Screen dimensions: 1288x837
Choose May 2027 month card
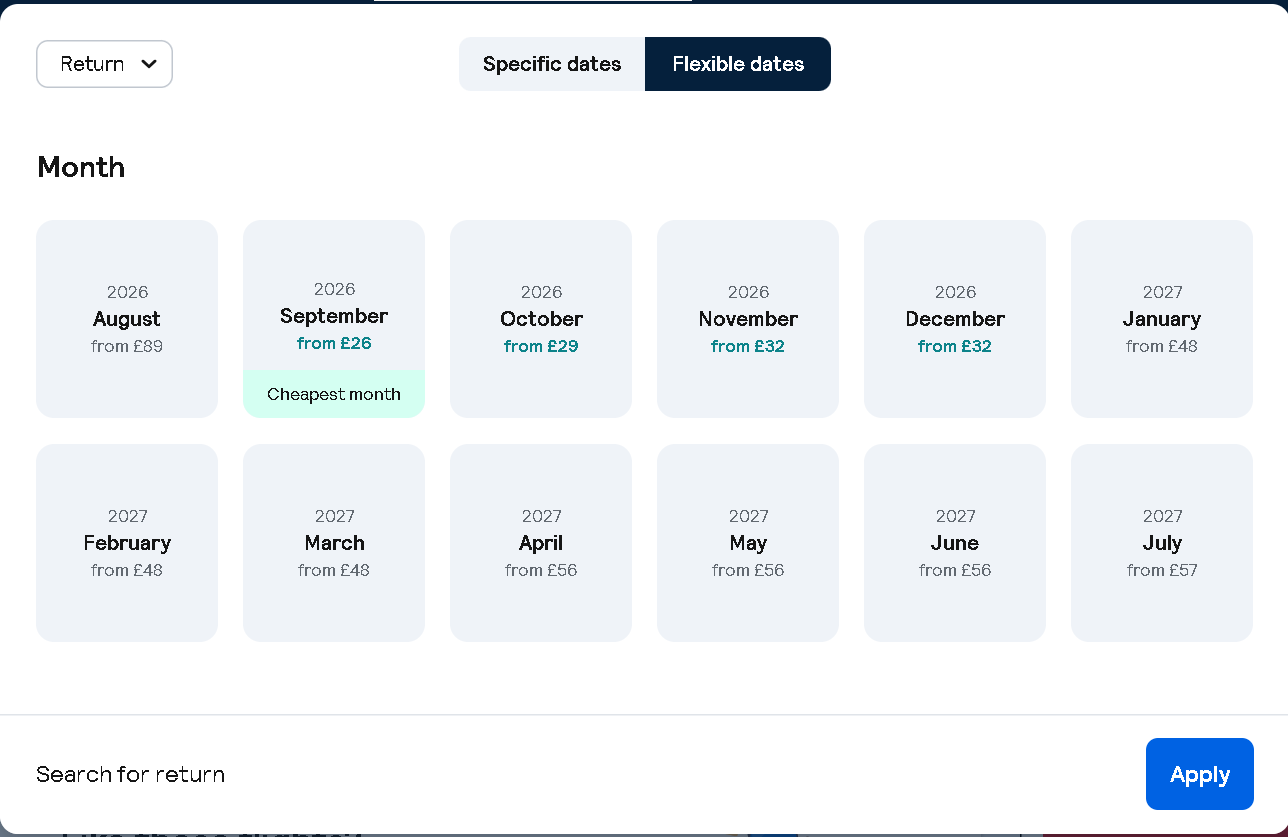748,543
